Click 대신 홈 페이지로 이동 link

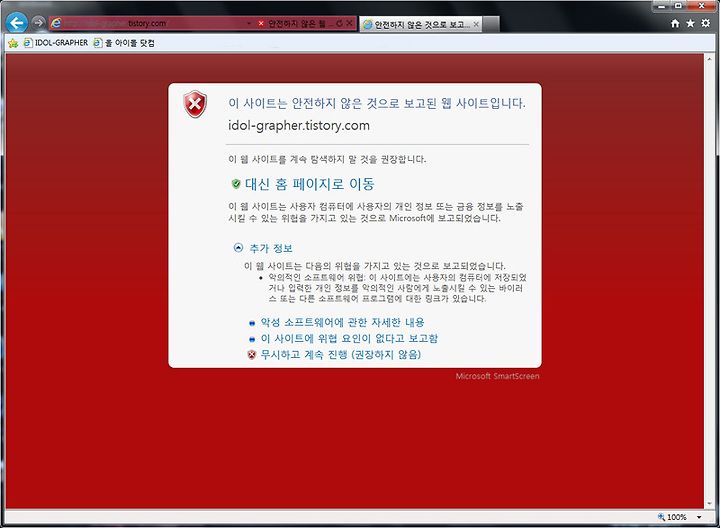coord(309,184)
